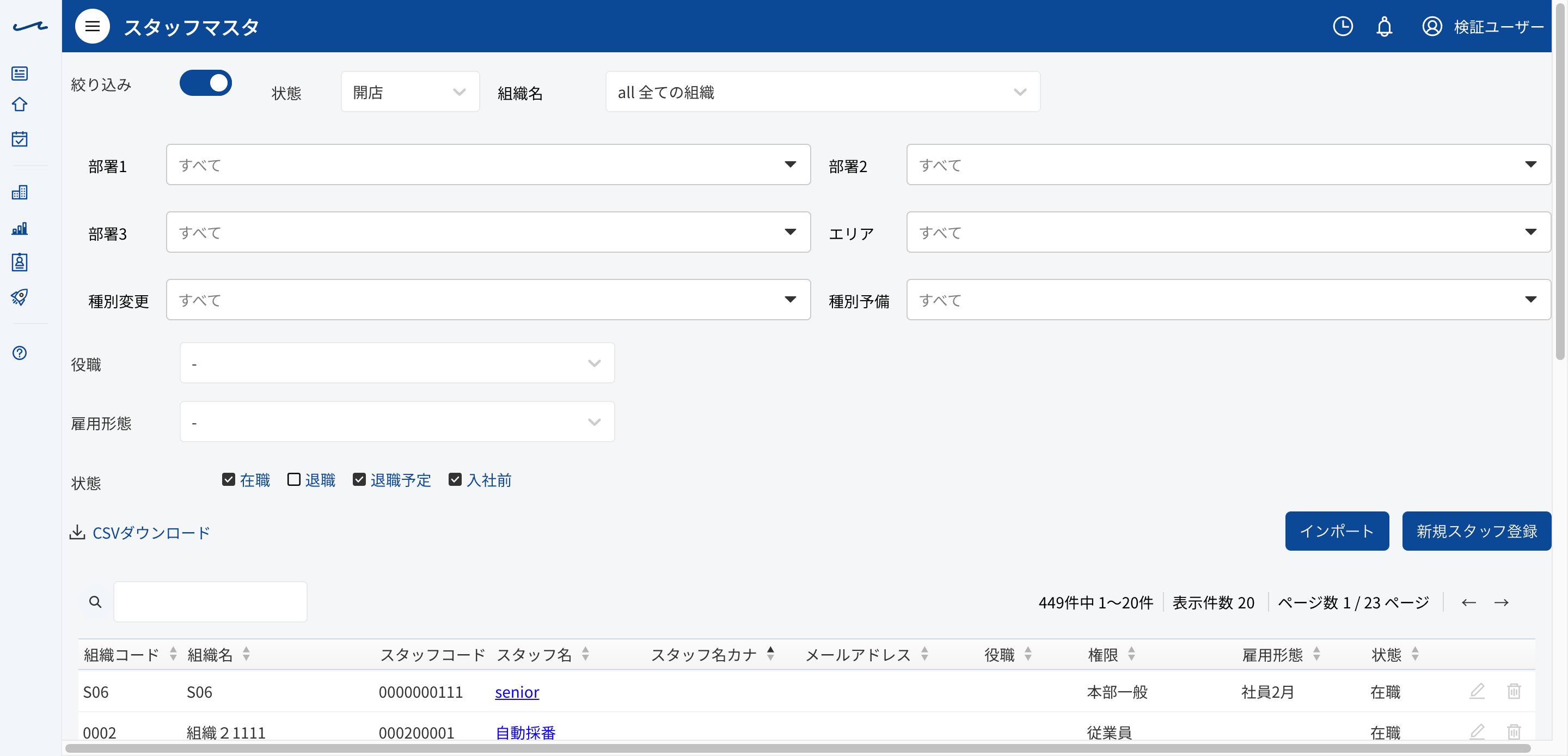Click the 本部一般 permission cell
The width and height of the screenshot is (1568, 756).
(1117, 692)
